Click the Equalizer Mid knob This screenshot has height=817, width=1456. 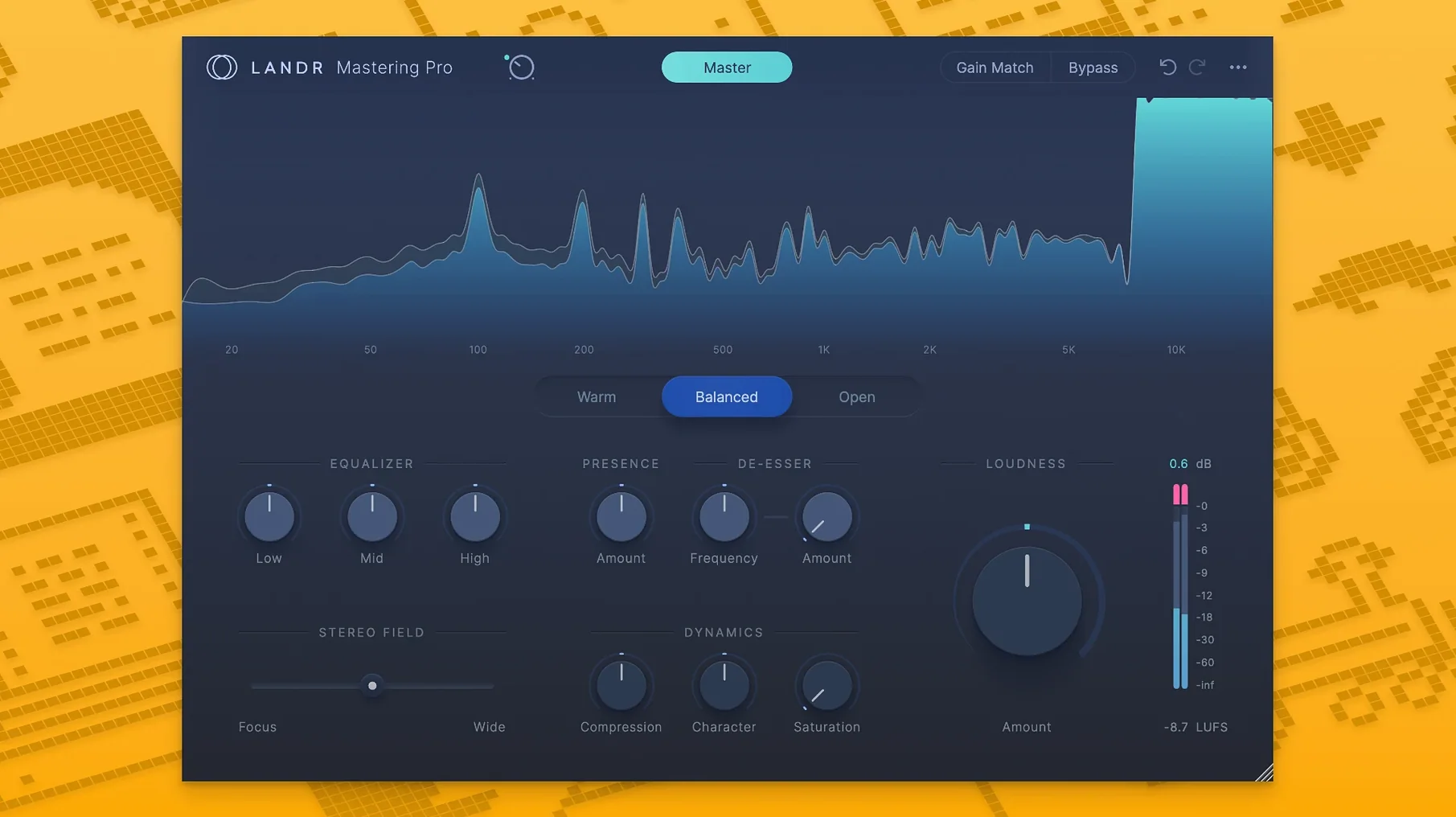click(371, 516)
